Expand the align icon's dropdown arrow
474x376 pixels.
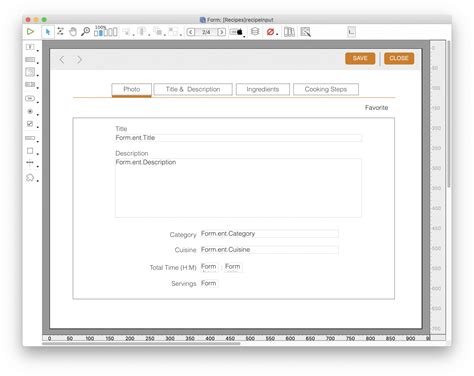click(133, 35)
